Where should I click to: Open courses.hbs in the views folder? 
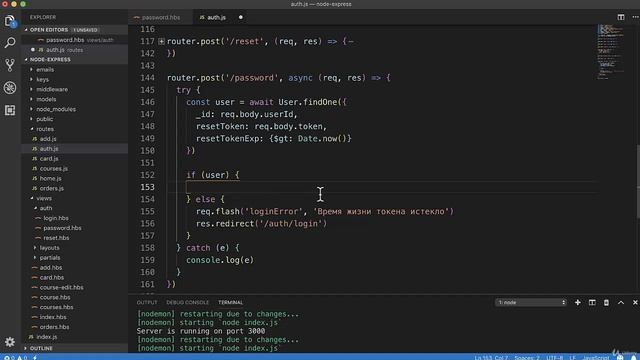[56, 307]
